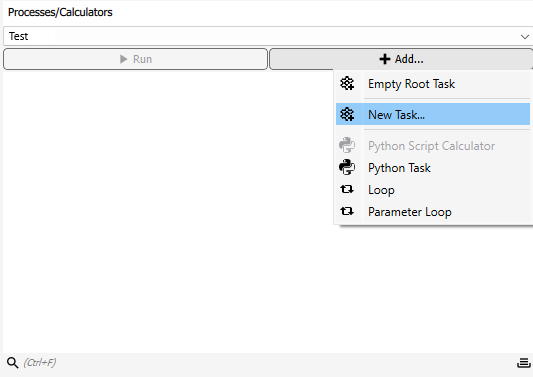Click the Empty Root Task gear icon
Screen dimensions: 533x377
(x=347, y=84)
